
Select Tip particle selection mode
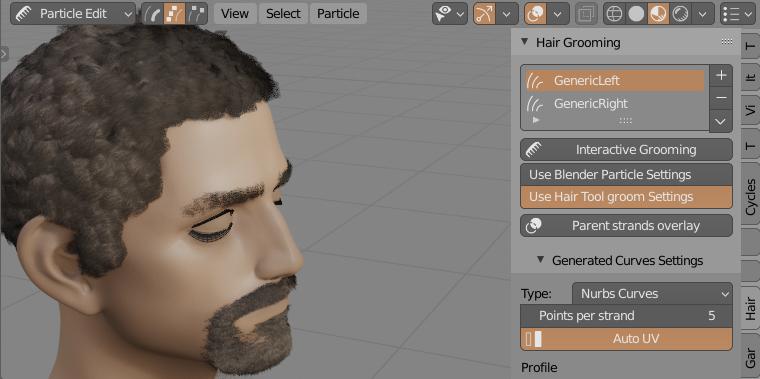coord(196,14)
